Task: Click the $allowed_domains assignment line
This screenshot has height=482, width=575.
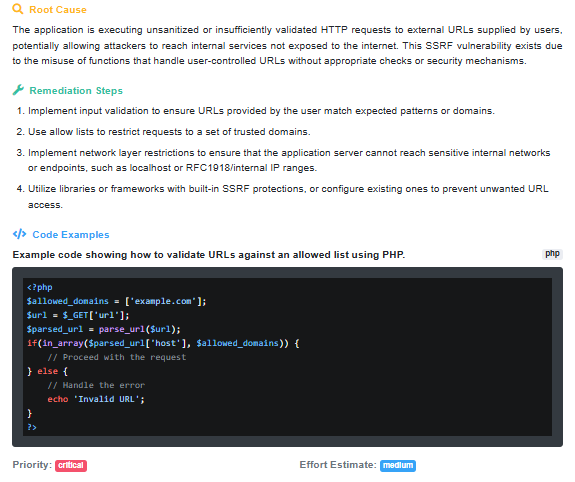Action: point(116,301)
